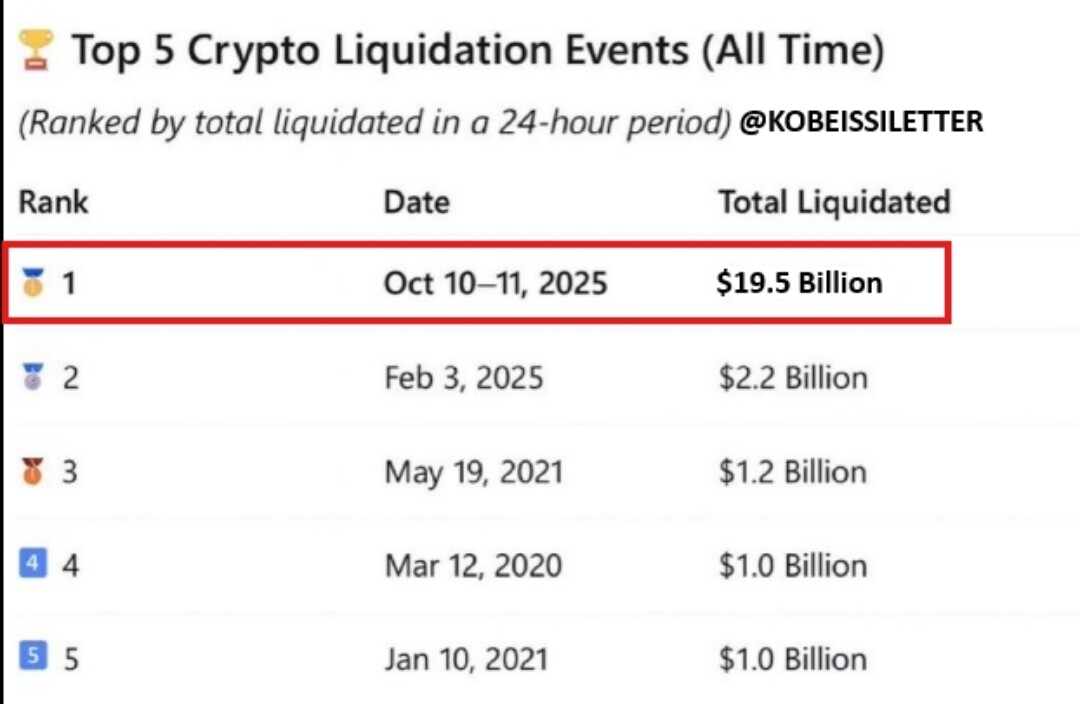Click the blue number 5 badge icon
Screen dimensions: 1080x704
point(33,658)
